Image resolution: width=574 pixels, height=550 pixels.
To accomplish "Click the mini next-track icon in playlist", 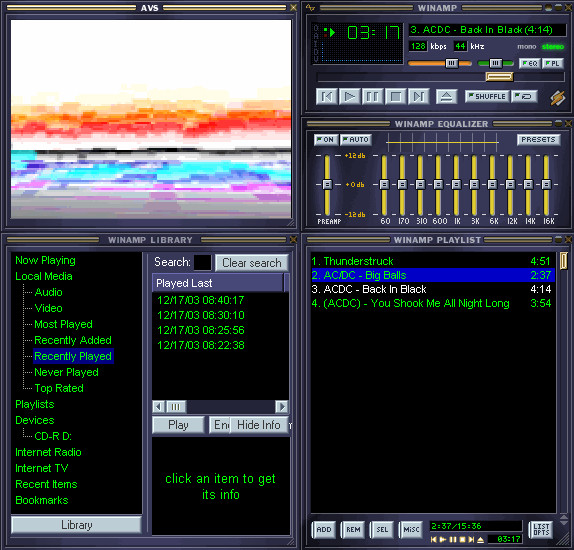I will 471,540.
